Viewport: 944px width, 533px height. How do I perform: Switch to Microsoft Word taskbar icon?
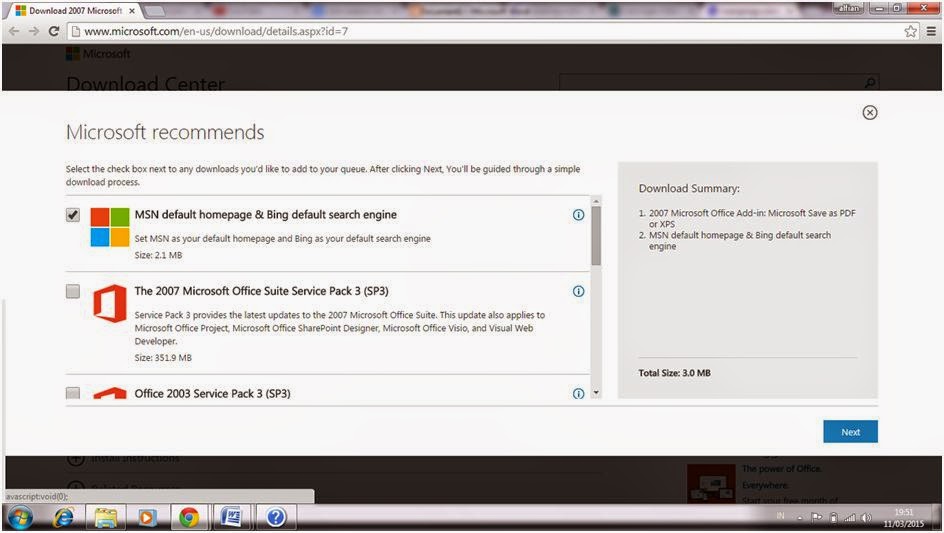[231, 517]
